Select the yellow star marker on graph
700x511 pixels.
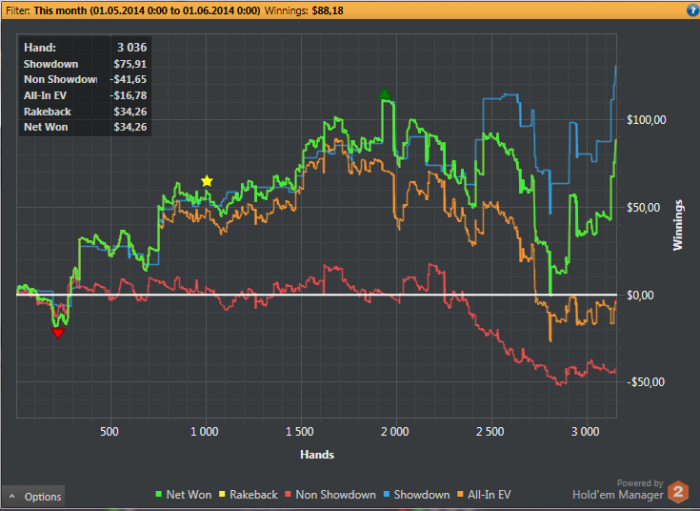(207, 181)
